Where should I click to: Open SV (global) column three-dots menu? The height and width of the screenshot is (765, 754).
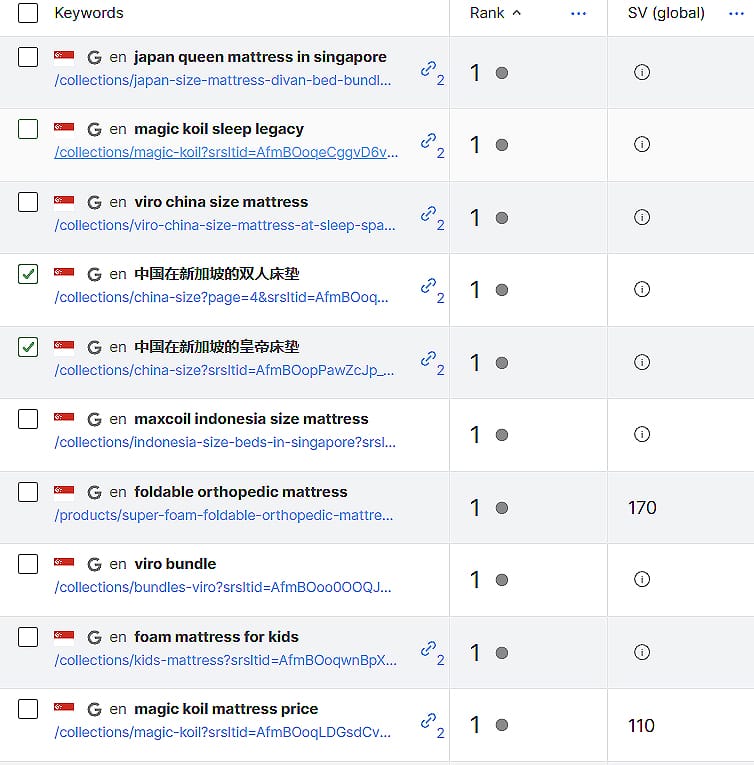(x=736, y=14)
